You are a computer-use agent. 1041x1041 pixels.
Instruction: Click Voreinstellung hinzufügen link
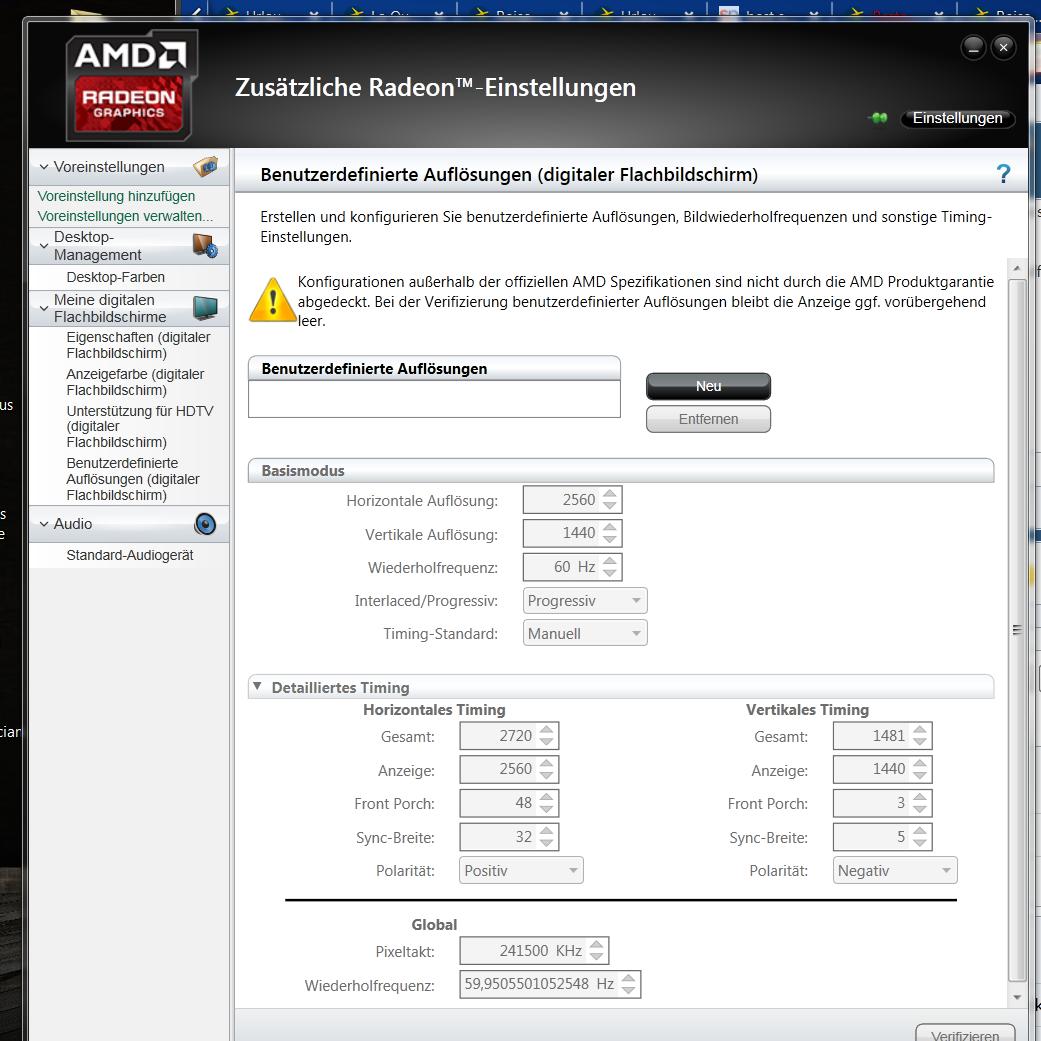[116, 196]
